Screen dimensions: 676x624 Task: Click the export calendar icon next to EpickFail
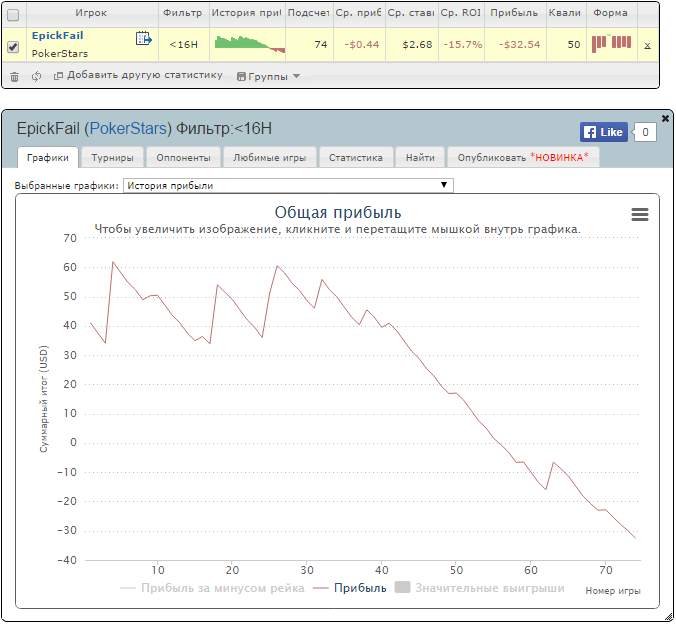click(144, 38)
